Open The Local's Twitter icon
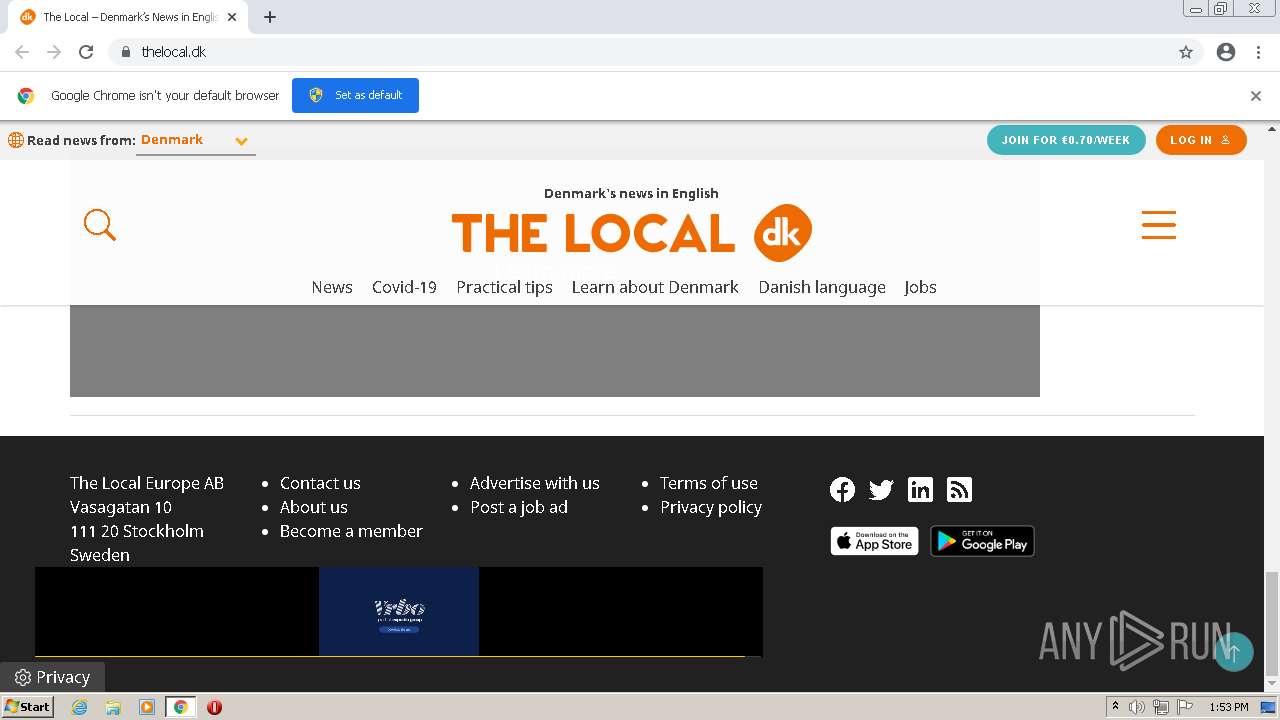Screen dimensions: 1280x720 [881, 489]
